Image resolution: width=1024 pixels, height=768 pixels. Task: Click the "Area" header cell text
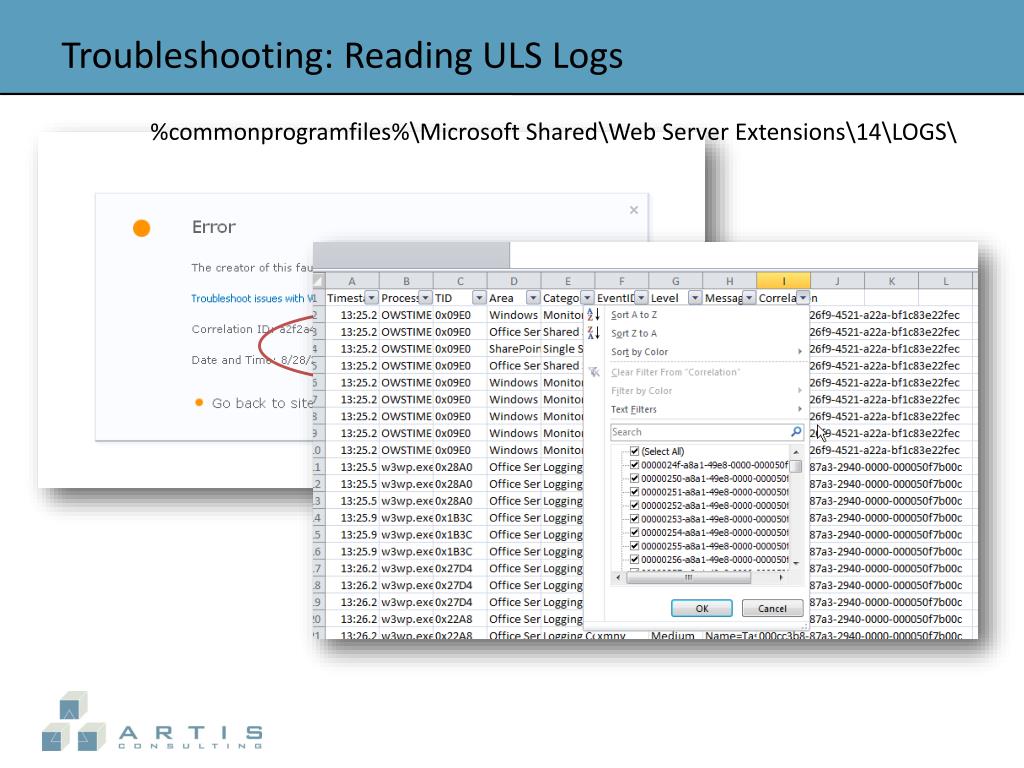click(x=502, y=298)
